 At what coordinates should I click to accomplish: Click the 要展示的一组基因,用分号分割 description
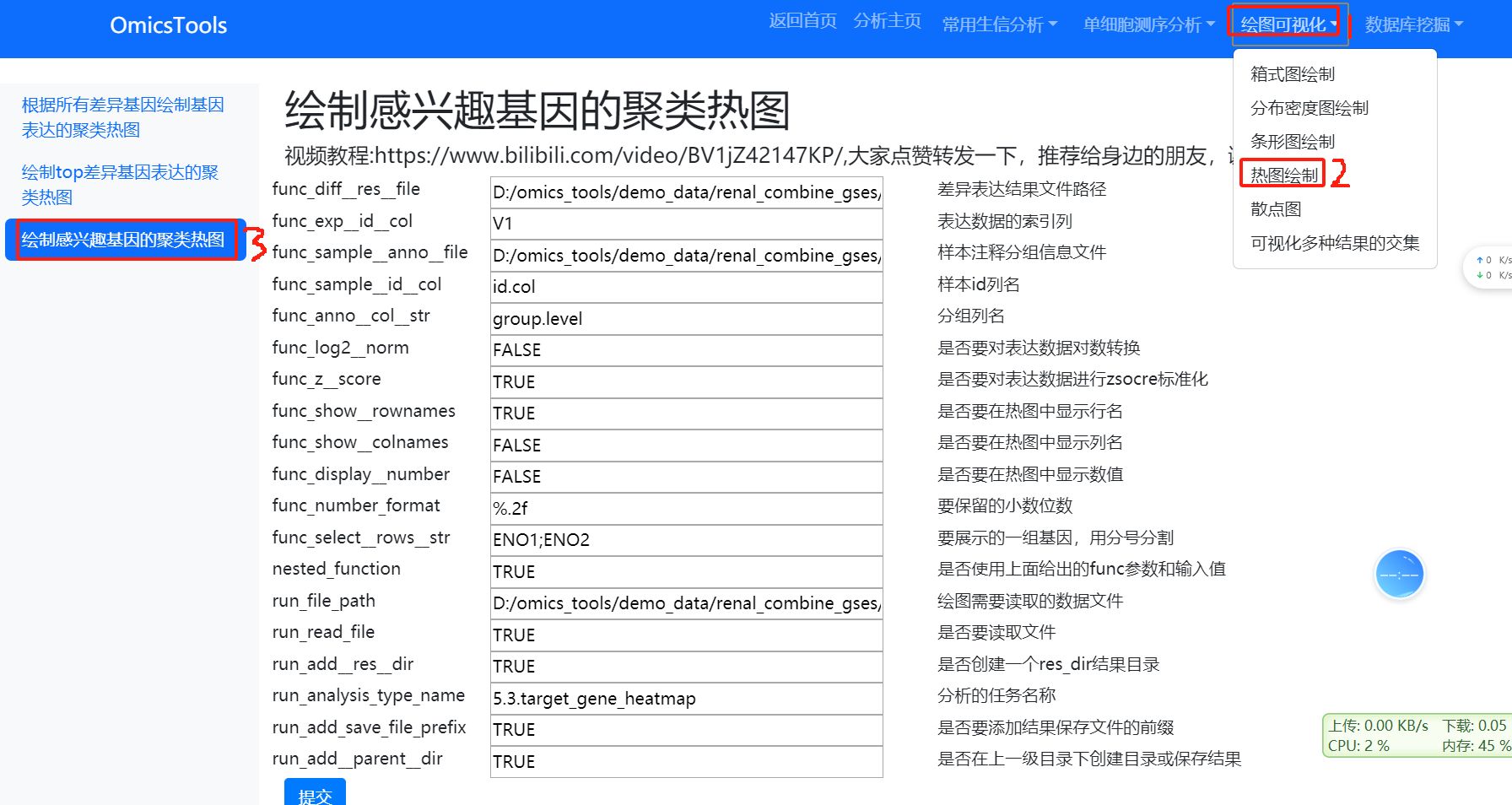click(1056, 538)
